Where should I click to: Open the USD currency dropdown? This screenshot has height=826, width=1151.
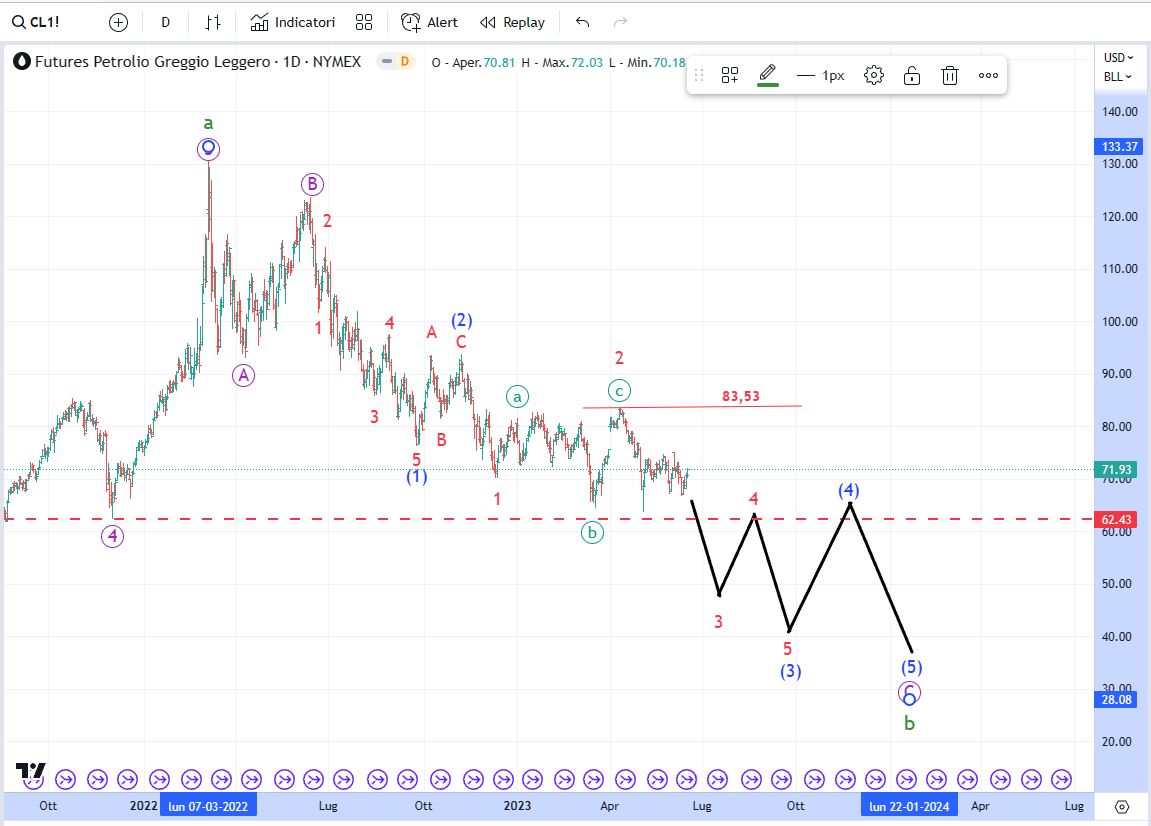[1119, 57]
